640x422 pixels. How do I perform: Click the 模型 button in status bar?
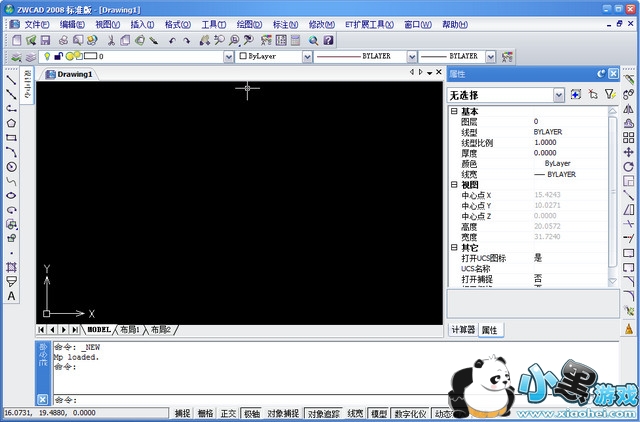[379, 413]
